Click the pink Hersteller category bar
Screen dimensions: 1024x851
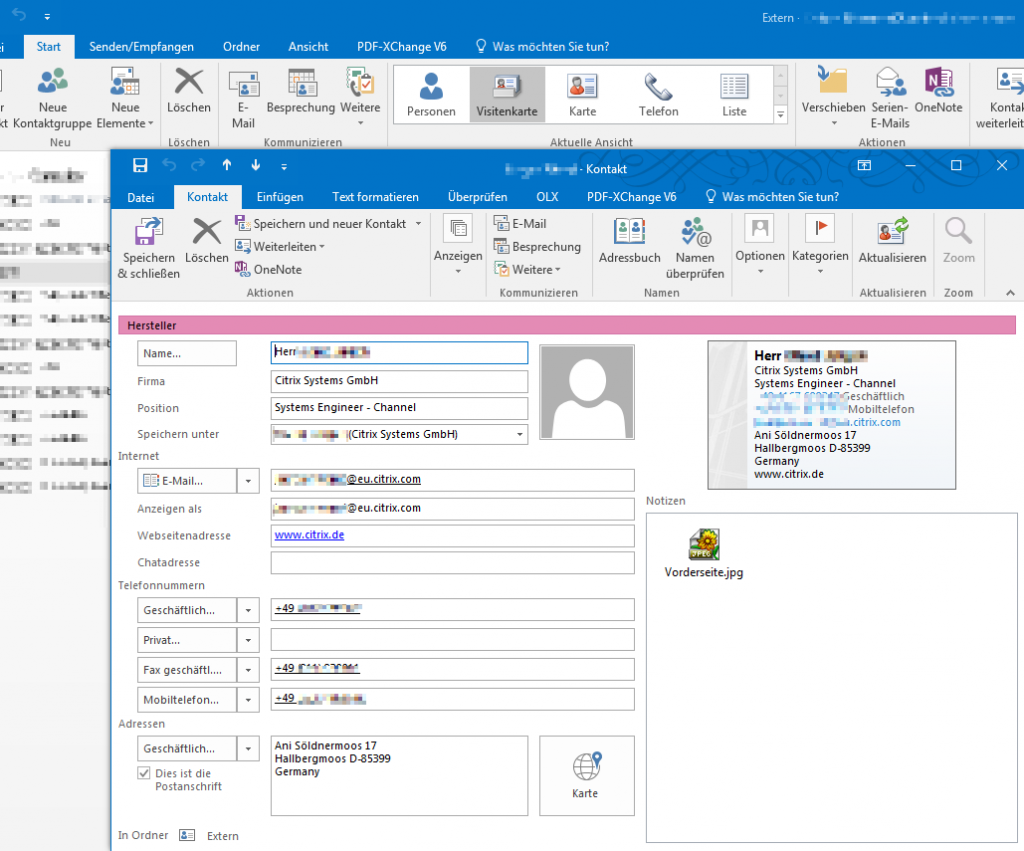tap(567, 325)
